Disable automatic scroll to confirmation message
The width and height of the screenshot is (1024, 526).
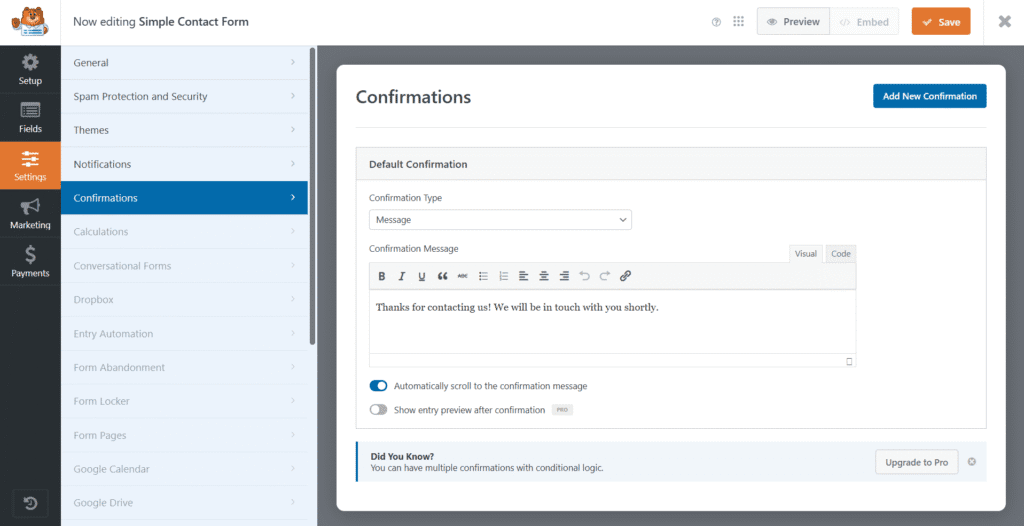378,386
